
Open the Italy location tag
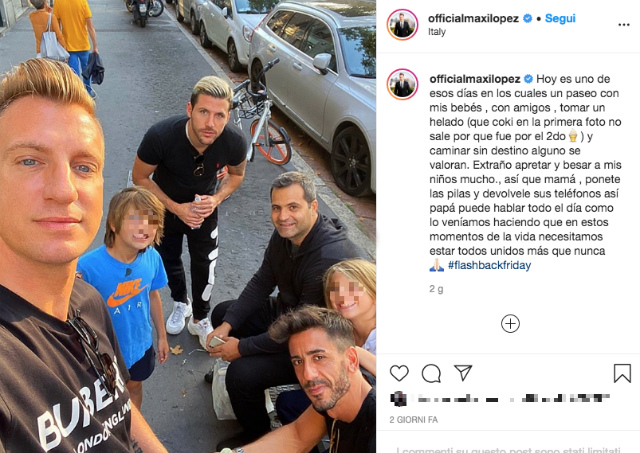(437, 32)
